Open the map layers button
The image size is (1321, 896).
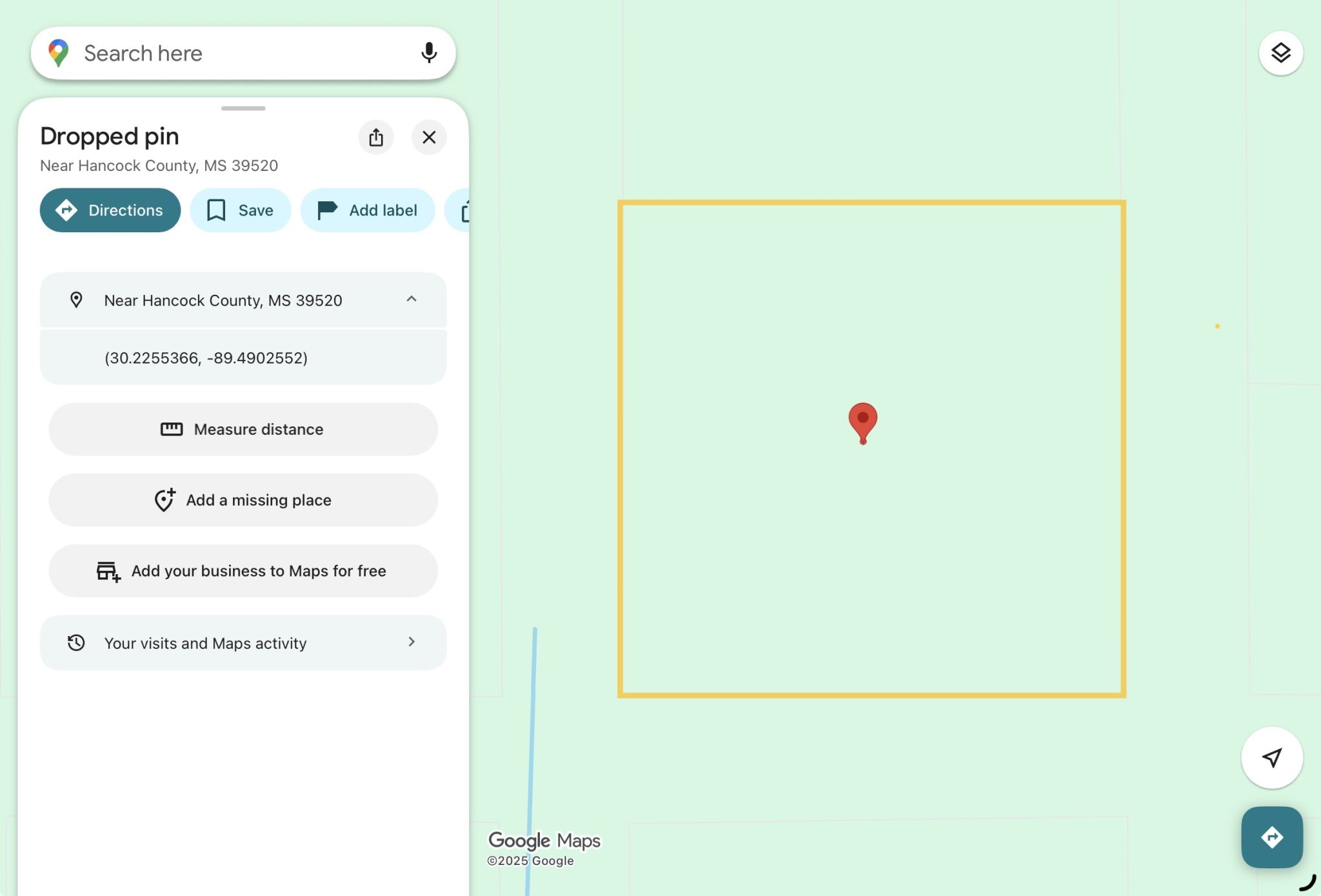tap(1280, 53)
